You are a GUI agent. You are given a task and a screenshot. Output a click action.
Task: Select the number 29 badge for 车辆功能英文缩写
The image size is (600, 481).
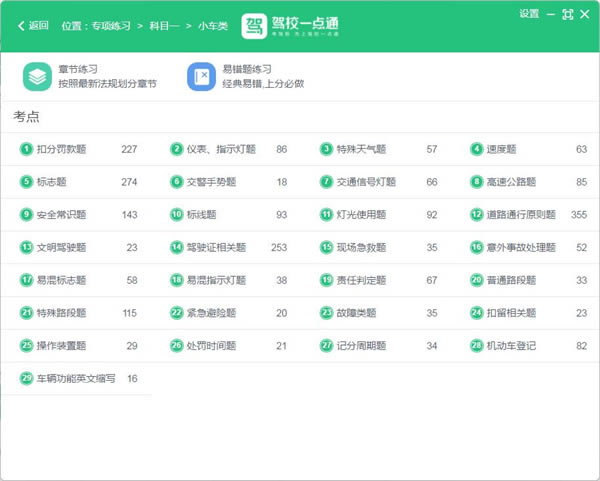click(x=26, y=379)
